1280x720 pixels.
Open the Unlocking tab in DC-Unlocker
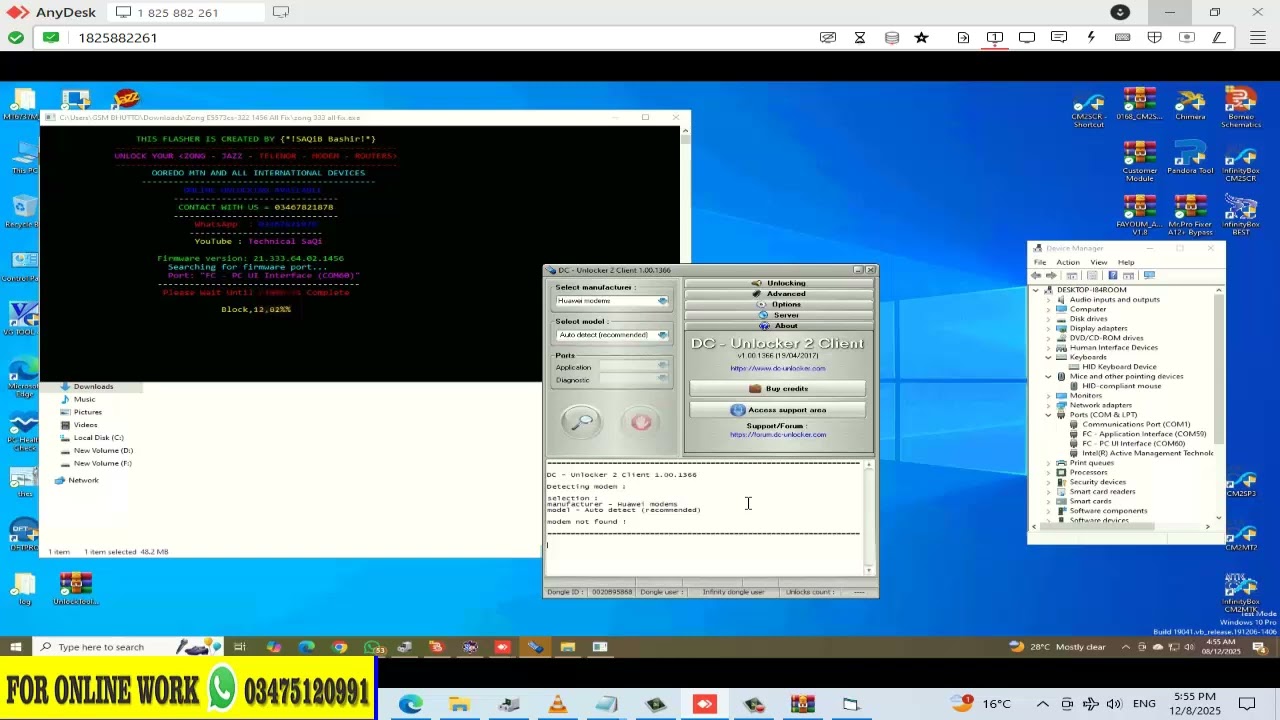tap(779, 283)
